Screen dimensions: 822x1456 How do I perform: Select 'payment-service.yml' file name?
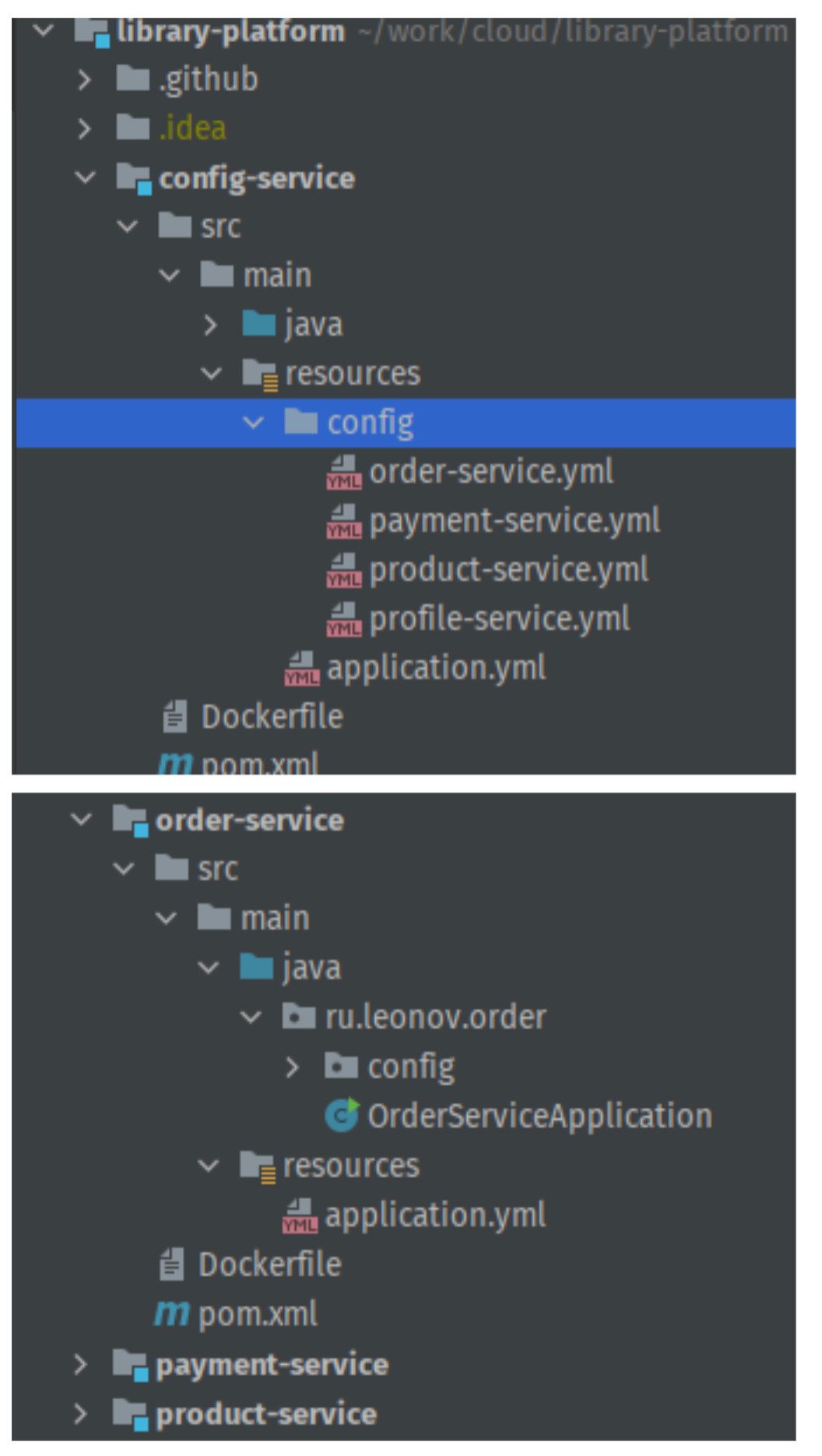[x=515, y=521]
